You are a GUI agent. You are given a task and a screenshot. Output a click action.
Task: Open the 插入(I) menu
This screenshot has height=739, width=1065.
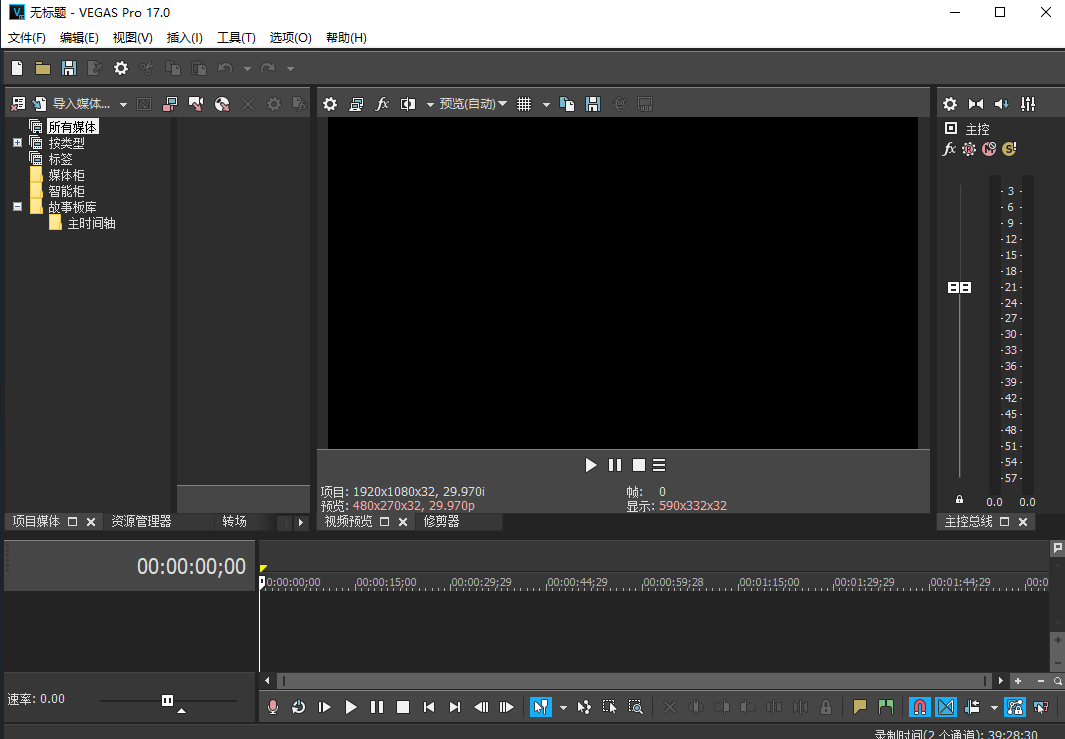185,38
